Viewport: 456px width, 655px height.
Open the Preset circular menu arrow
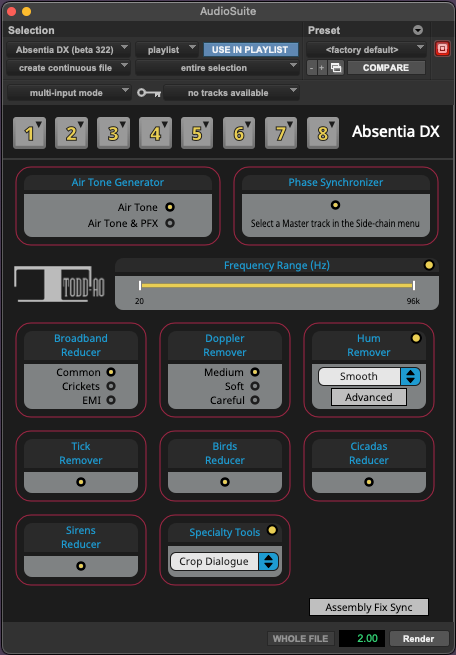(418, 30)
